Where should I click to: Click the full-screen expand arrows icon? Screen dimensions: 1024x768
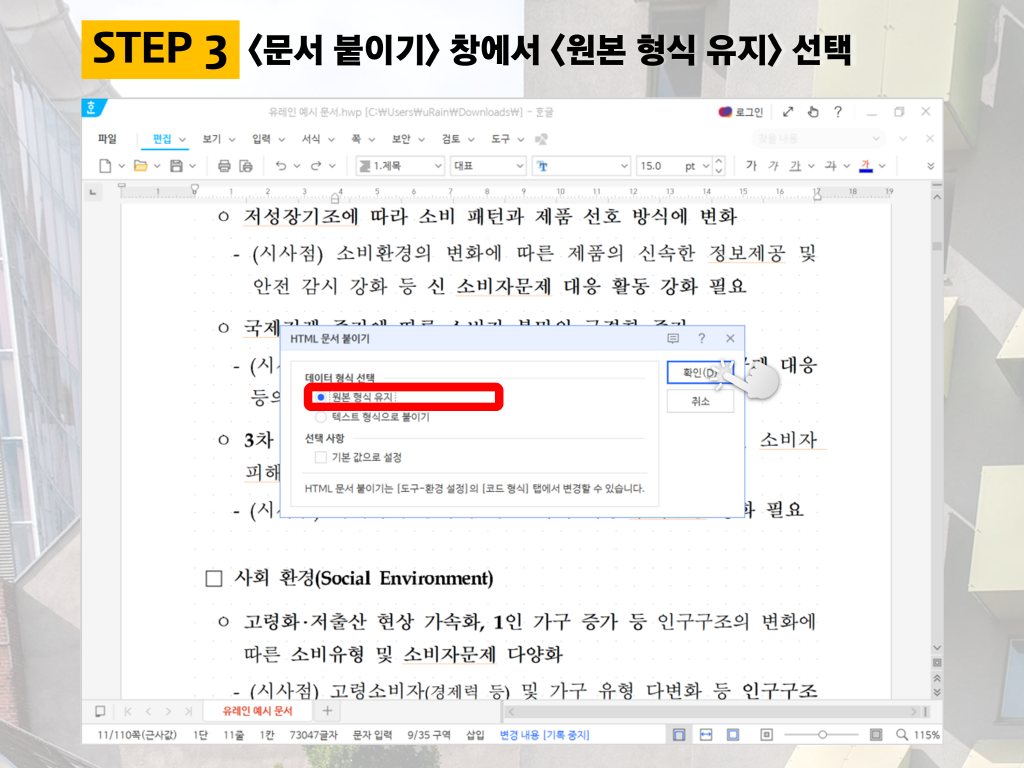(x=788, y=112)
